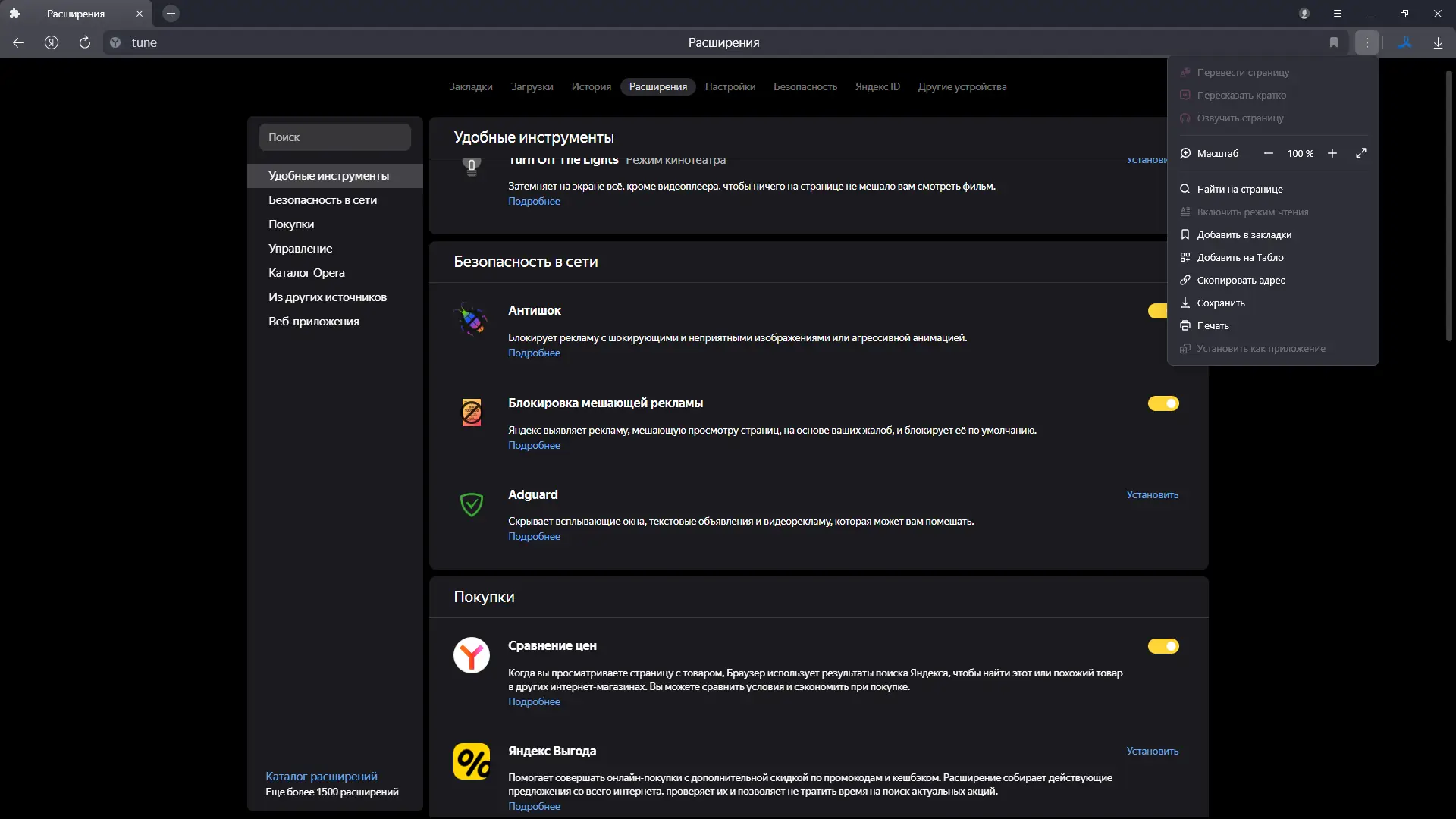Click the Yandex home icon in toolbar
Viewport: 1456px width, 819px height.
pos(52,42)
